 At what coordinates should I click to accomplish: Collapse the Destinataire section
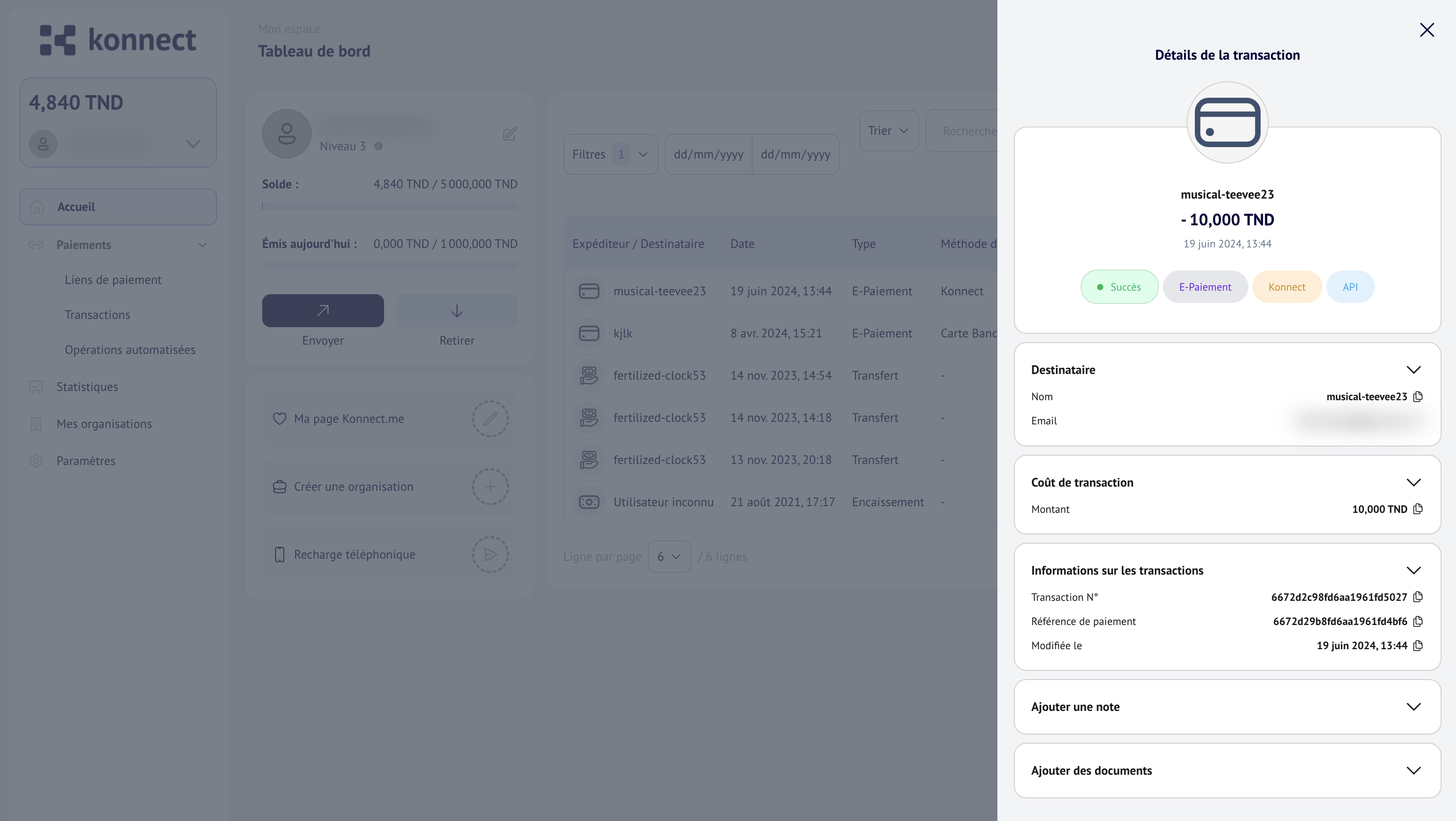(x=1413, y=370)
